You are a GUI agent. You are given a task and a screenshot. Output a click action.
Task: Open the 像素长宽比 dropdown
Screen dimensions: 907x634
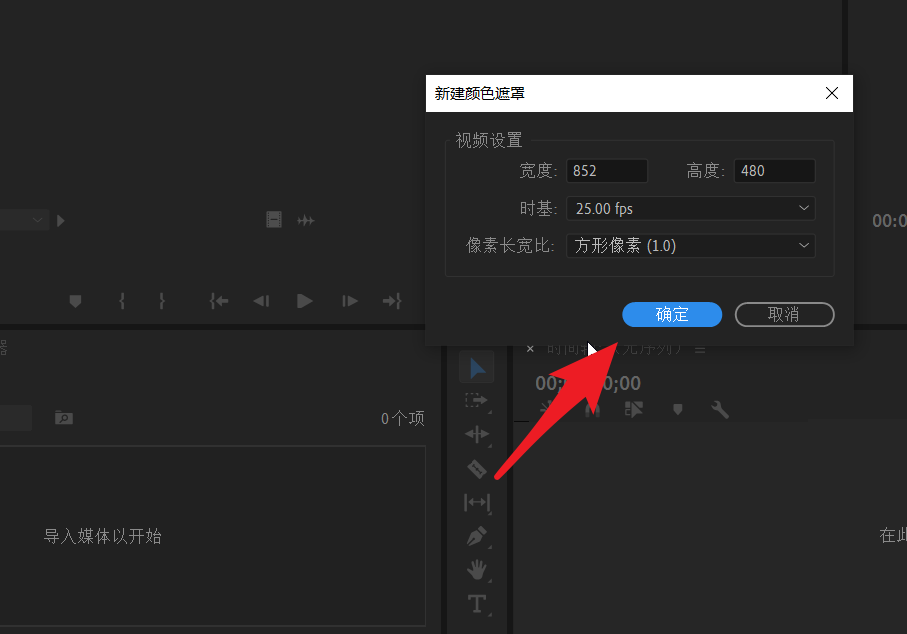point(690,245)
